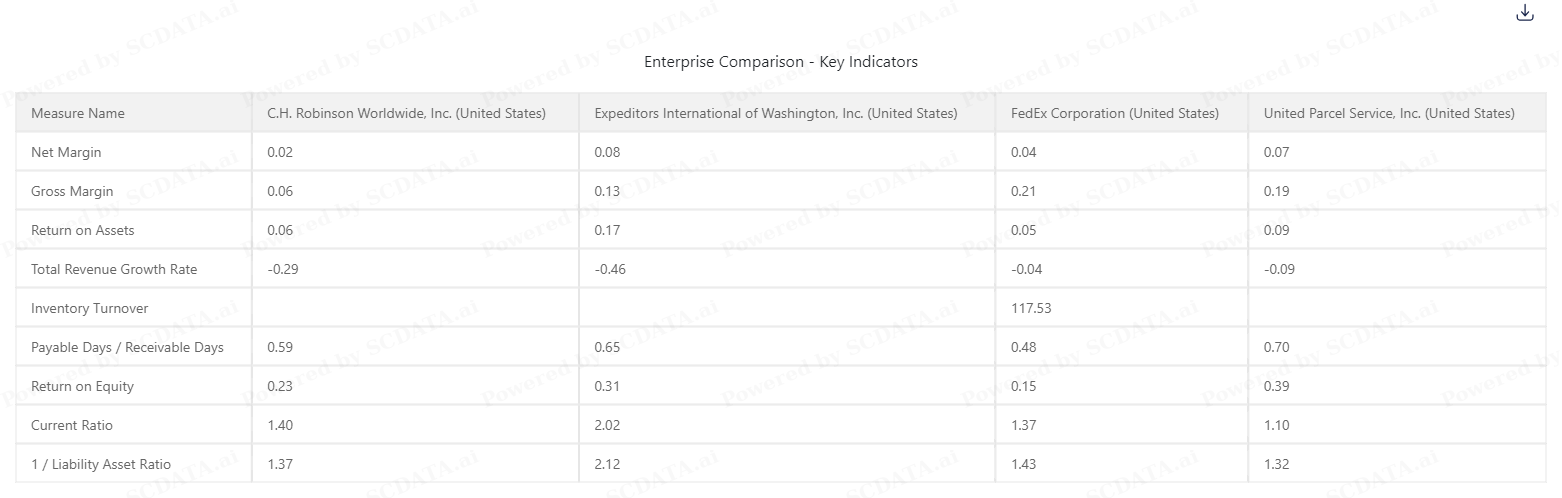Click the United Parcel Service column header
Screen dimensions: 1562x498
point(1389,113)
